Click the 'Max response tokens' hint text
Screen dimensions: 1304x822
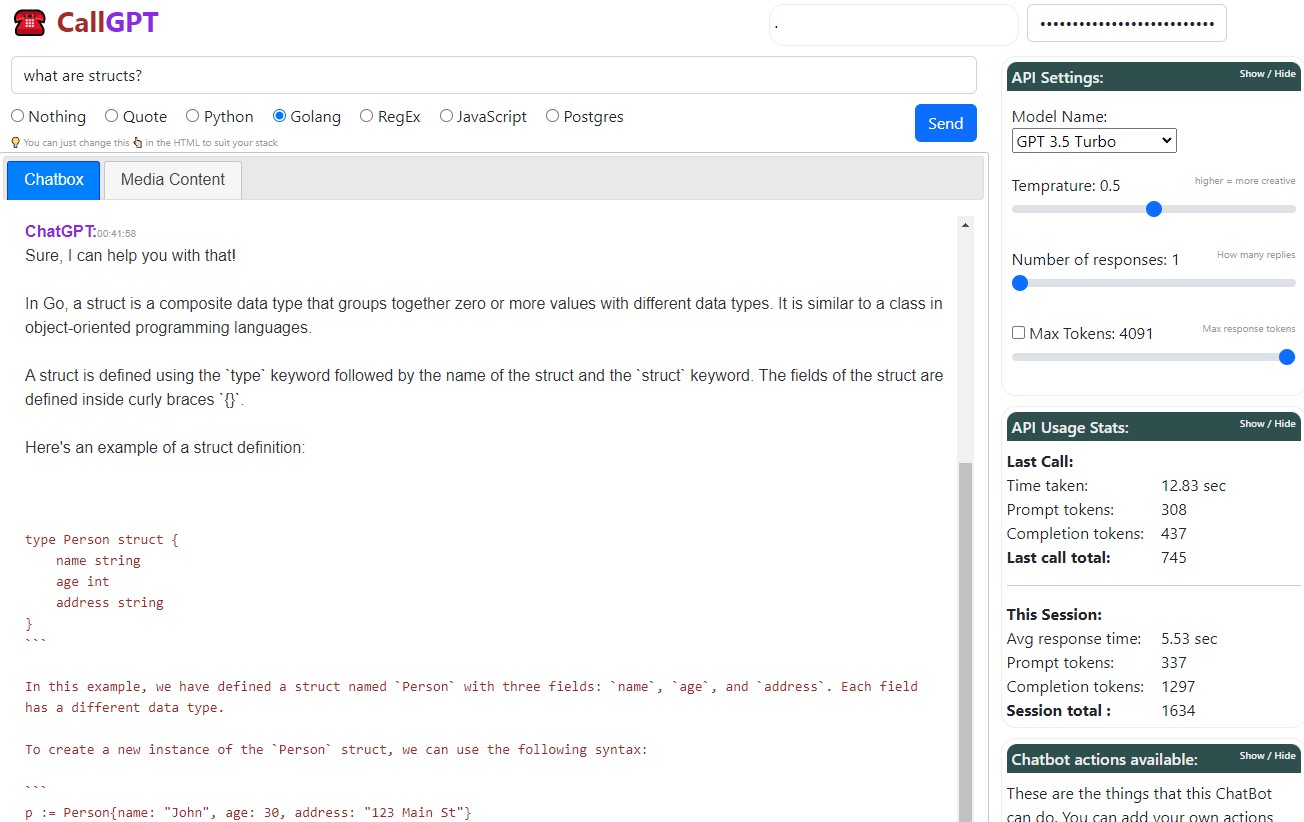(x=1249, y=329)
